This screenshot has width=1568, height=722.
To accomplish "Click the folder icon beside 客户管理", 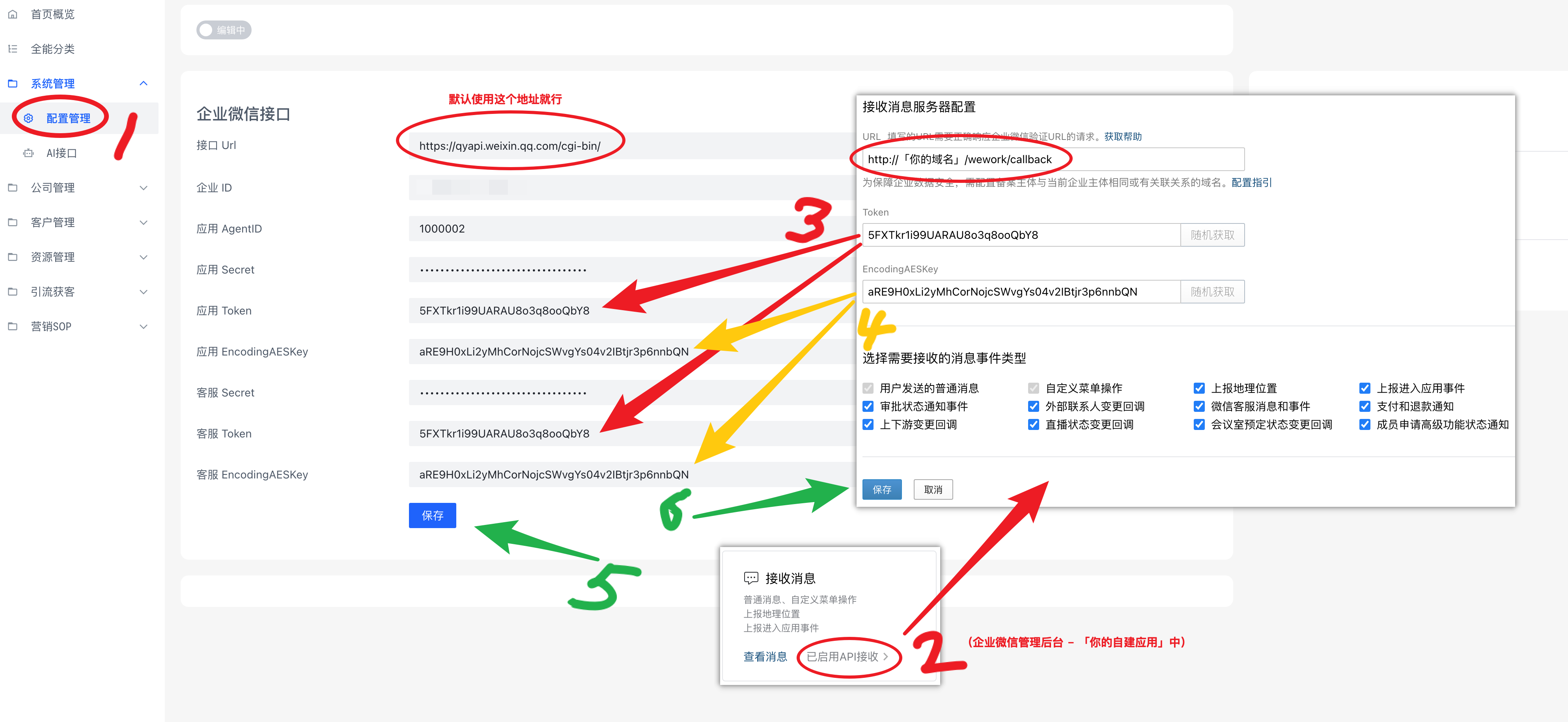I will click(13, 222).
